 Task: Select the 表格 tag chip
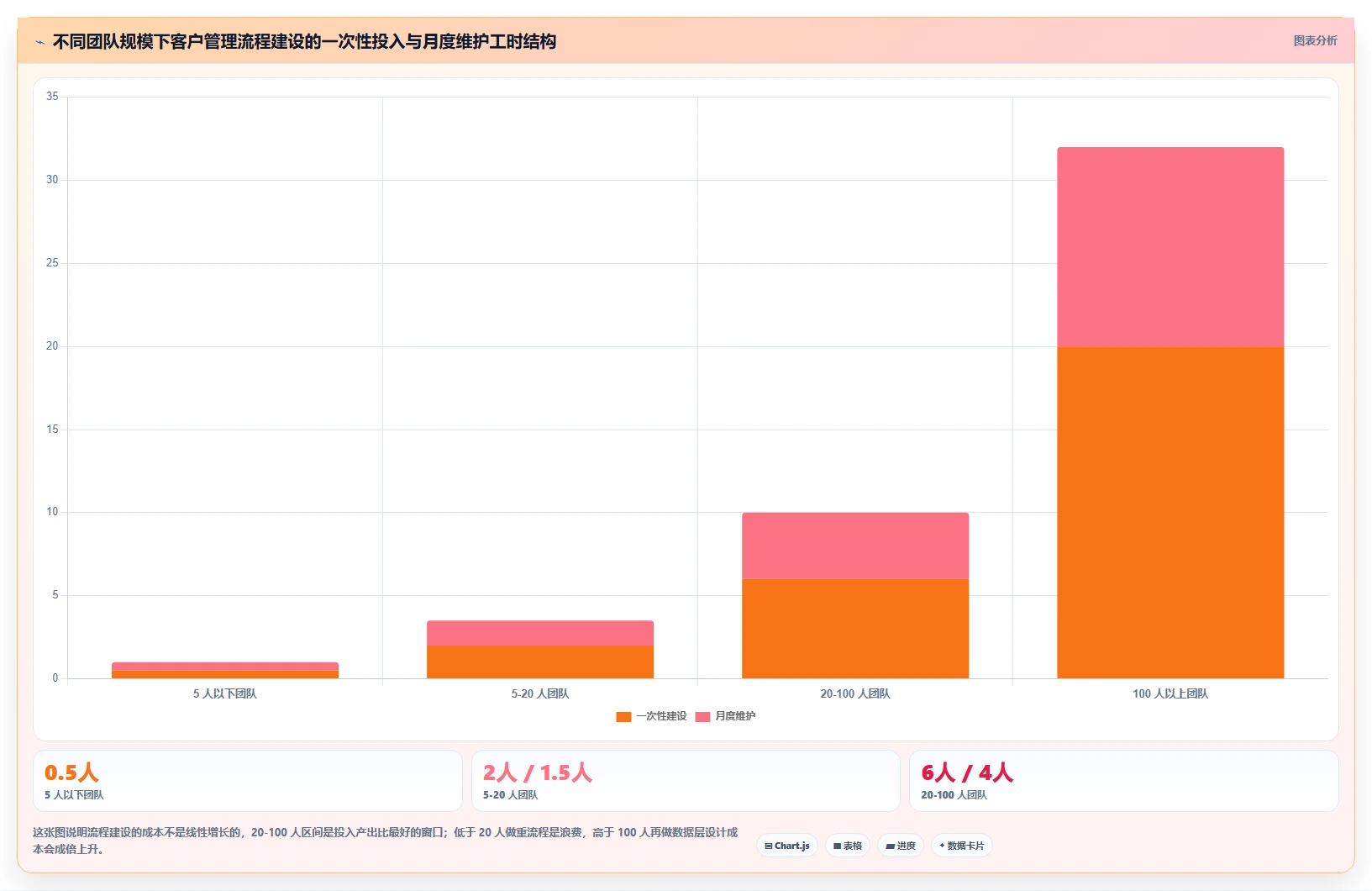coord(848,846)
